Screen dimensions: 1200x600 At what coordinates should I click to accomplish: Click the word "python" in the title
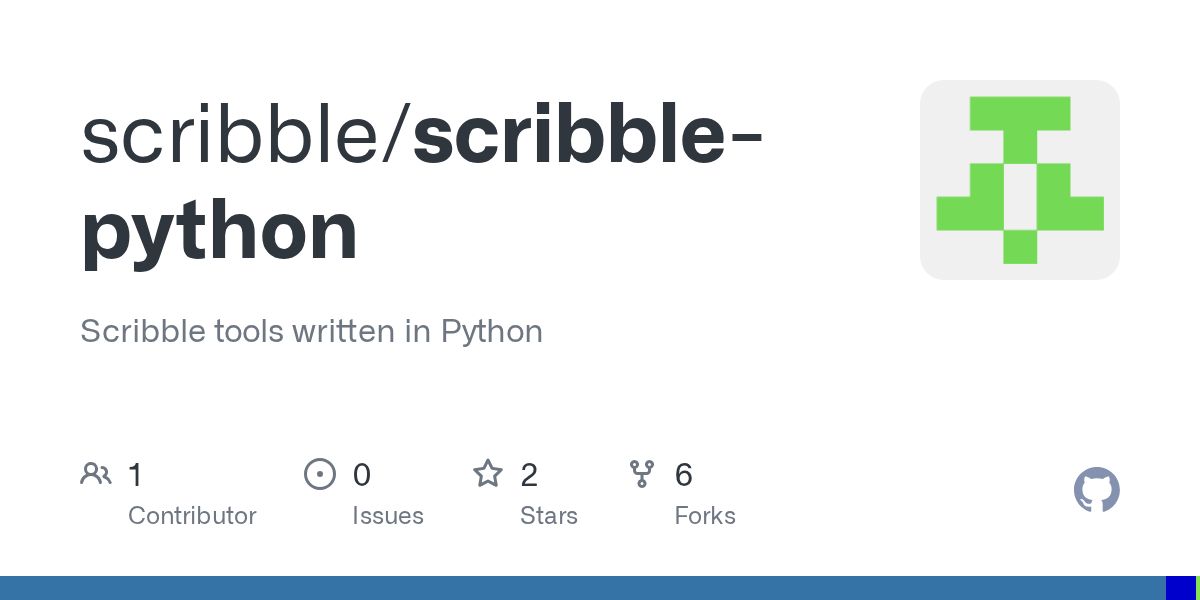pyautogui.click(x=220, y=232)
